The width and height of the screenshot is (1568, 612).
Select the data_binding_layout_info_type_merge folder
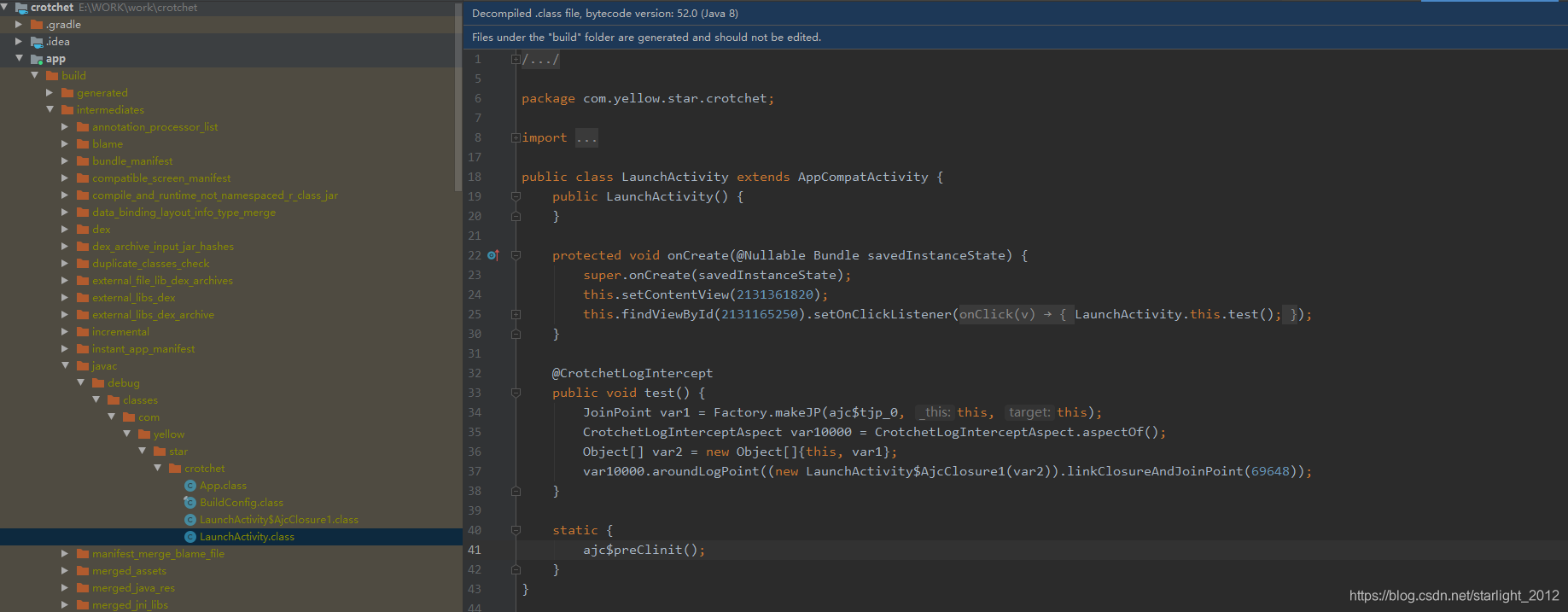pyautogui.click(x=184, y=213)
